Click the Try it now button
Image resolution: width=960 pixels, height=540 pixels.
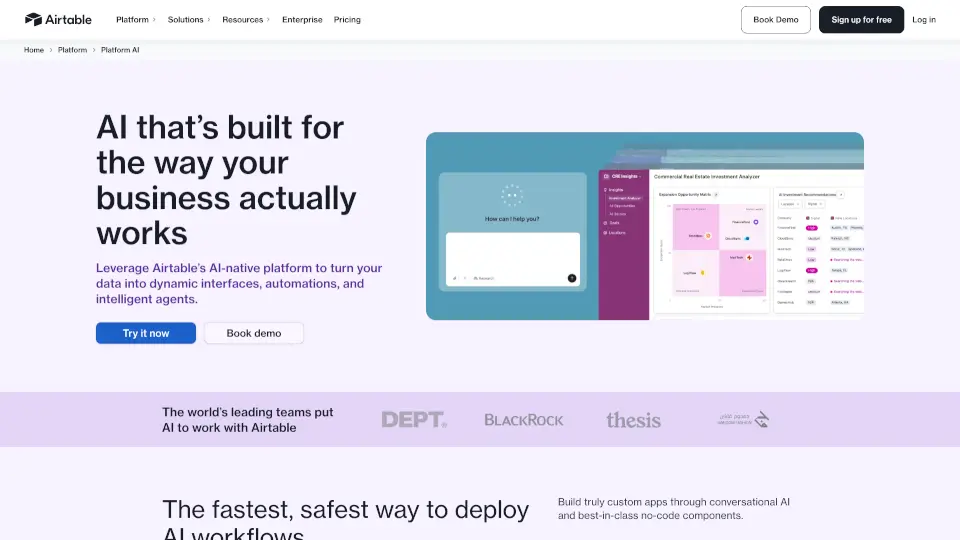(146, 333)
